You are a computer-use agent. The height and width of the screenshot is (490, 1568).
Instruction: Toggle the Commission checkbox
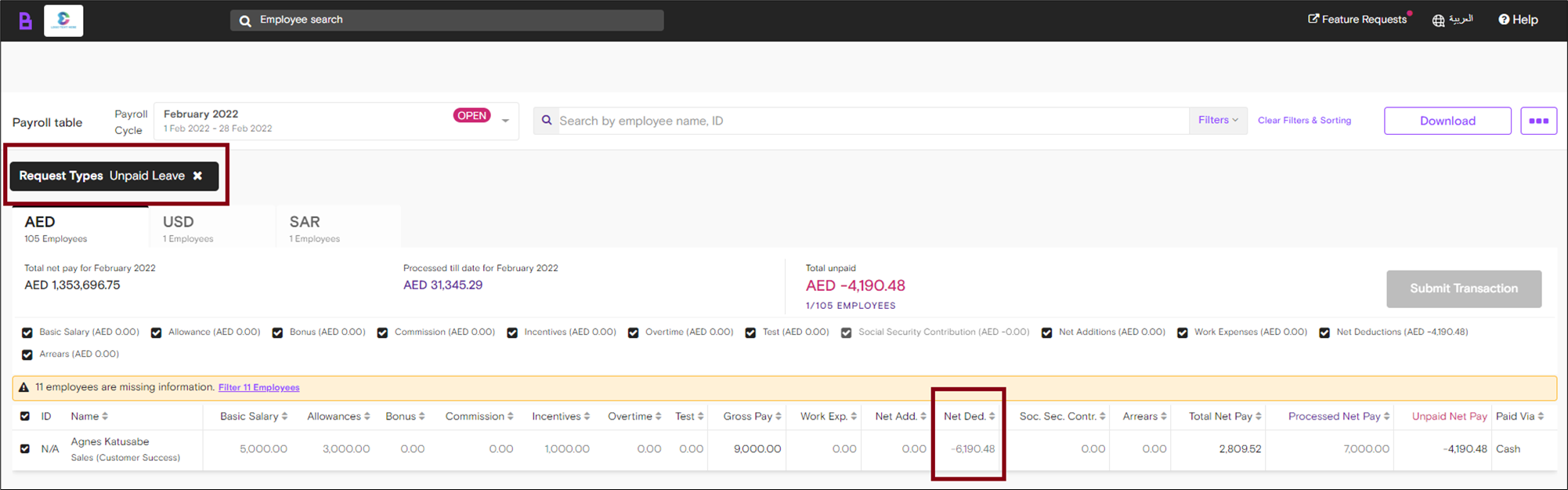pos(382,332)
